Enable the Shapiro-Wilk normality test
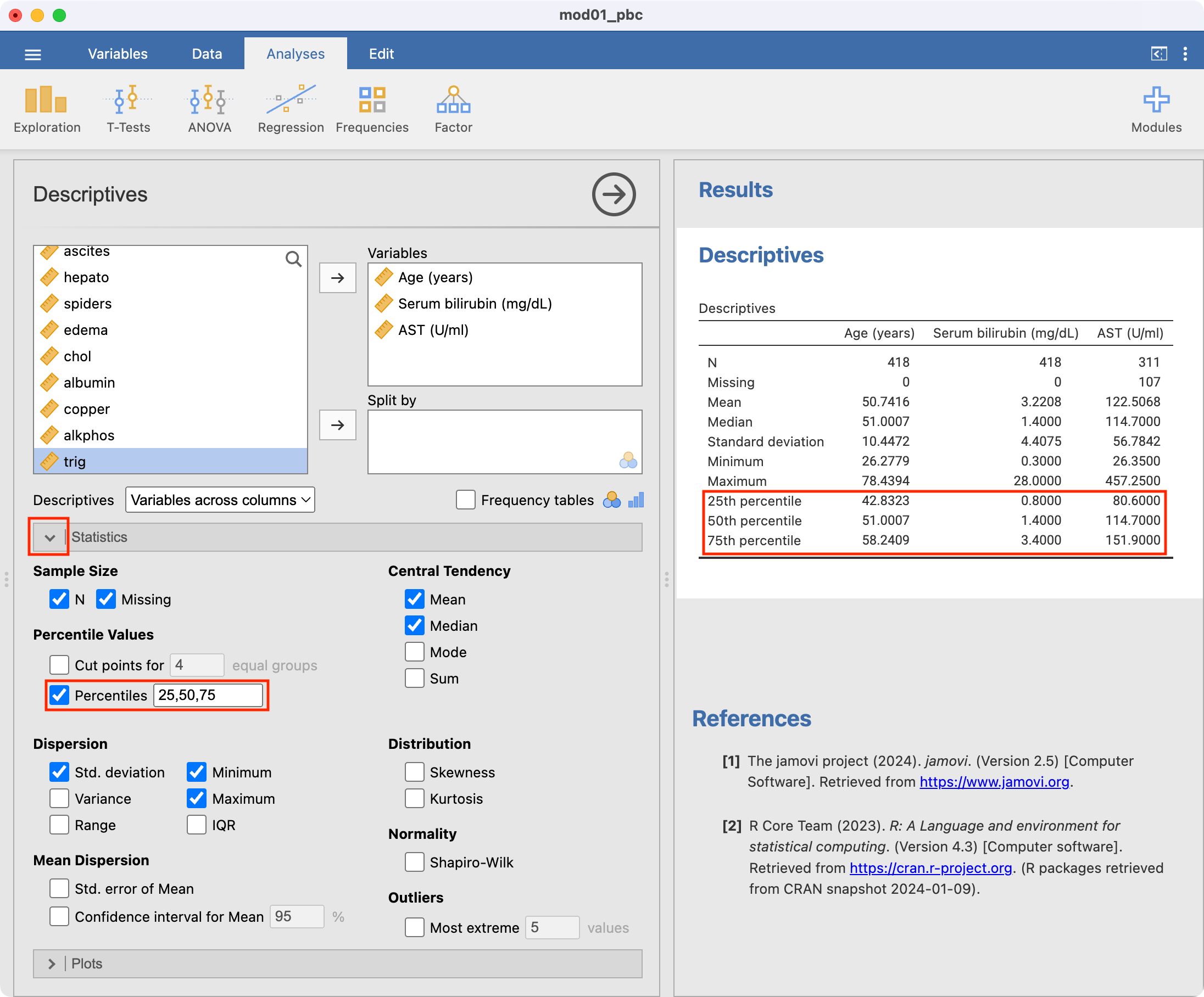Image resolution: width=1204 pixels, height=997 pixels. [x=415, y=862]
